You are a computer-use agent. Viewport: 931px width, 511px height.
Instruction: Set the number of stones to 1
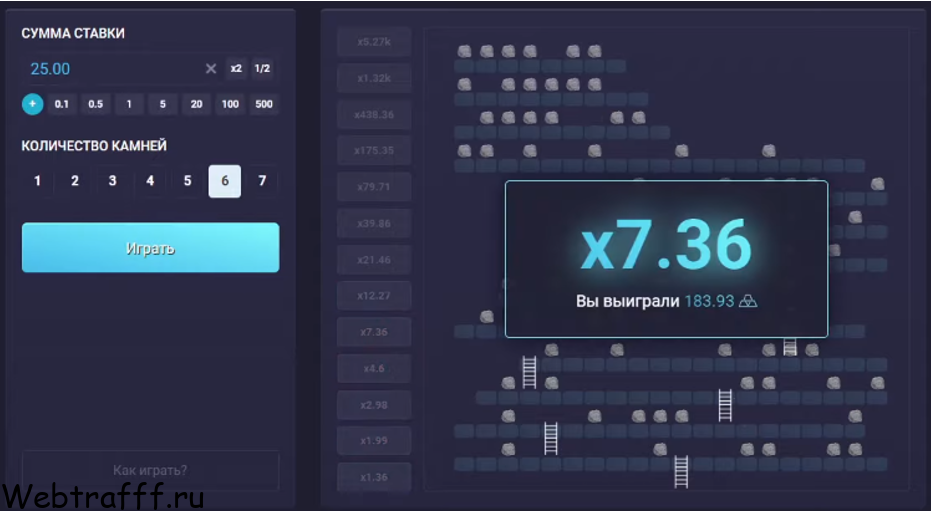tap(37, 181)
